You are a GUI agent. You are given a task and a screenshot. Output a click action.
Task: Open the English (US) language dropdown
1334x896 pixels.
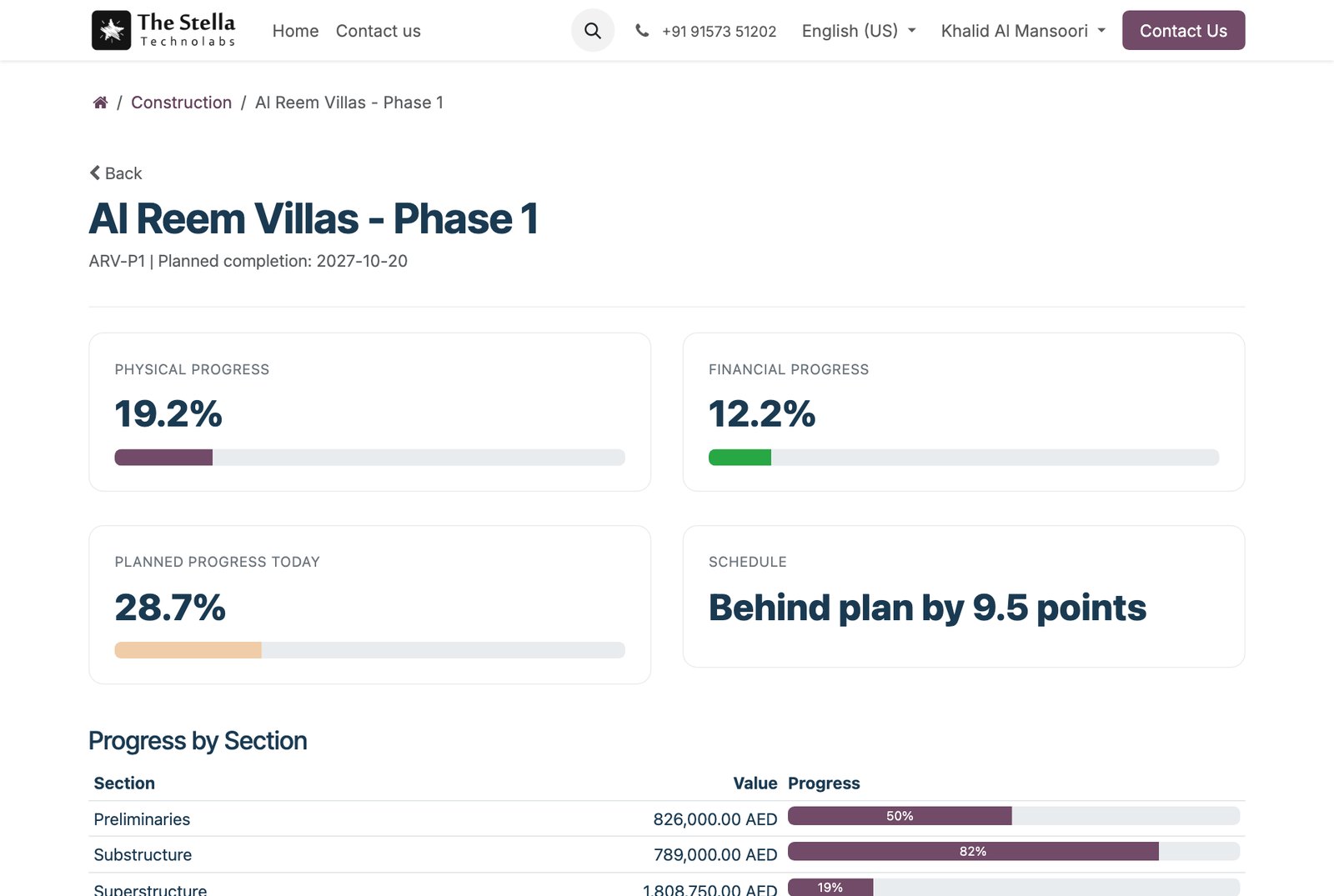click(859, 31)
